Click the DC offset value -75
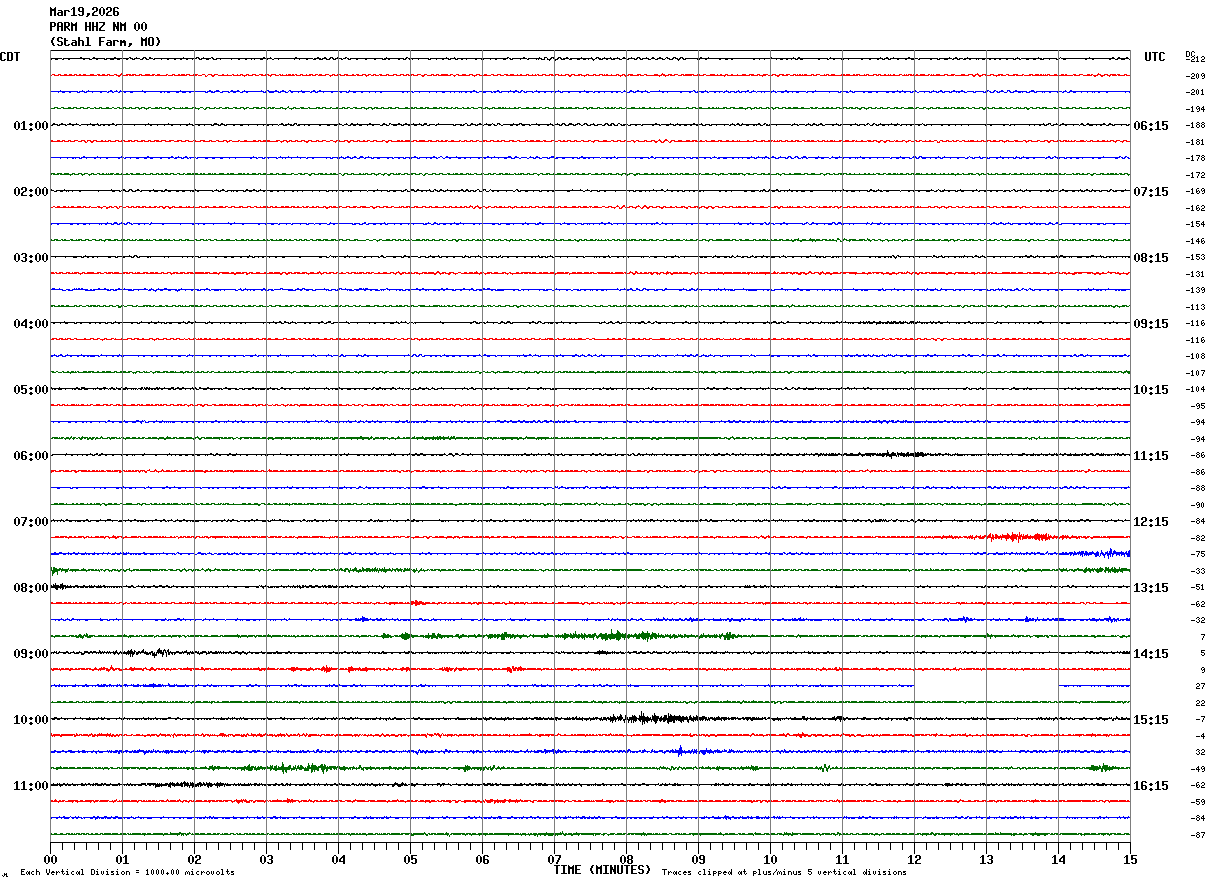Viewport: 1210px width, 886px height. pos(1197,555)
